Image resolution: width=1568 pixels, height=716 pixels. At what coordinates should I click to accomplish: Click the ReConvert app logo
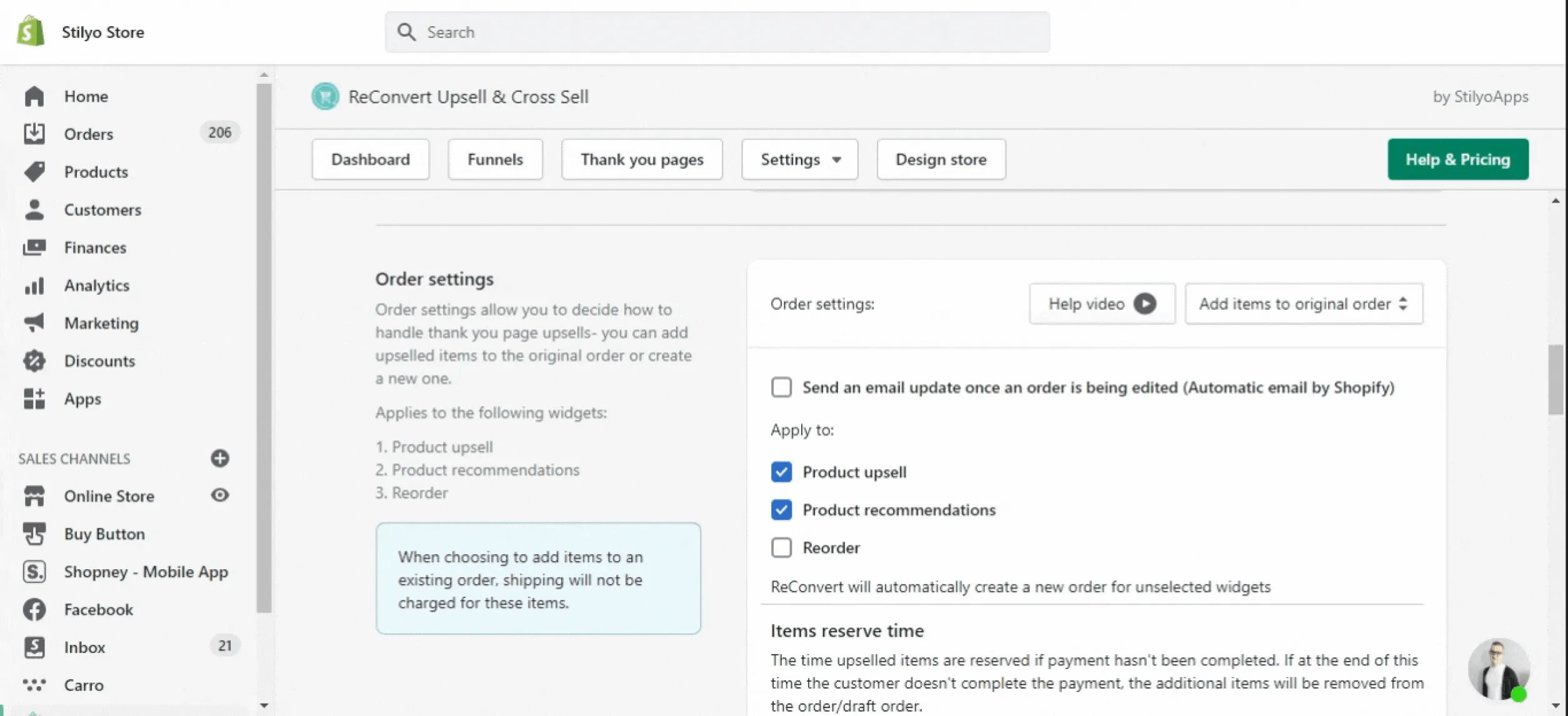(325, 96)
